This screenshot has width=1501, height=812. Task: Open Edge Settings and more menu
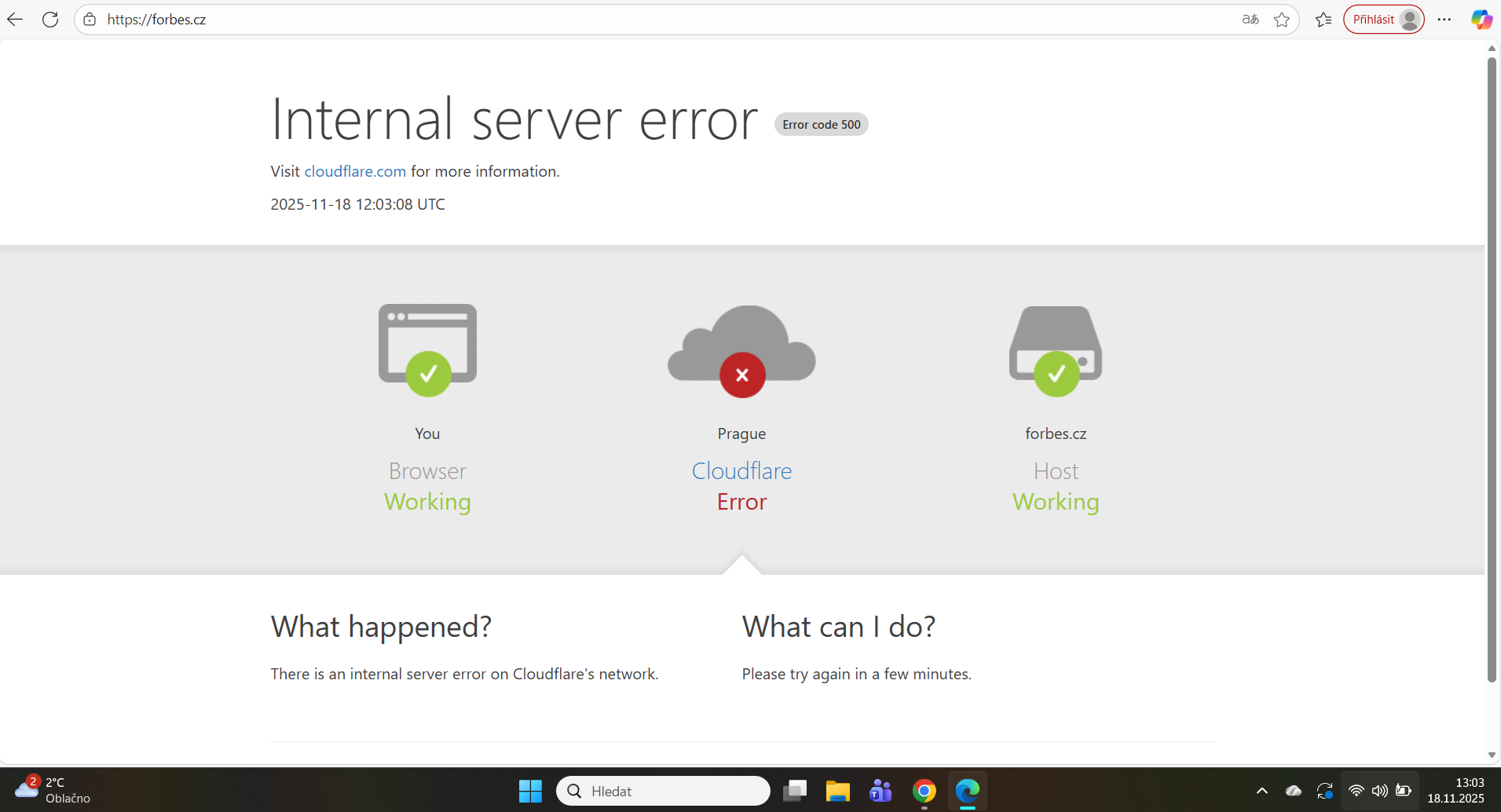coord(1444,20)
